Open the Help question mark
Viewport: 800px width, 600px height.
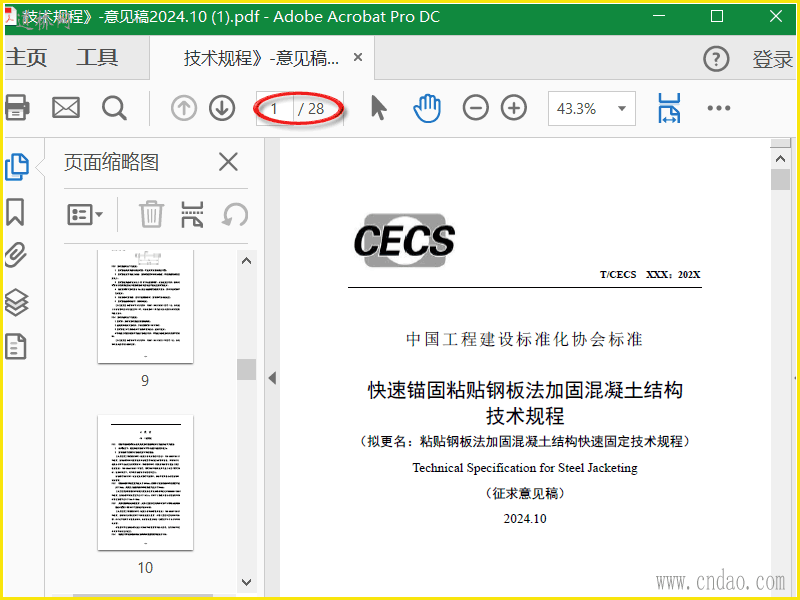(716, 59)
